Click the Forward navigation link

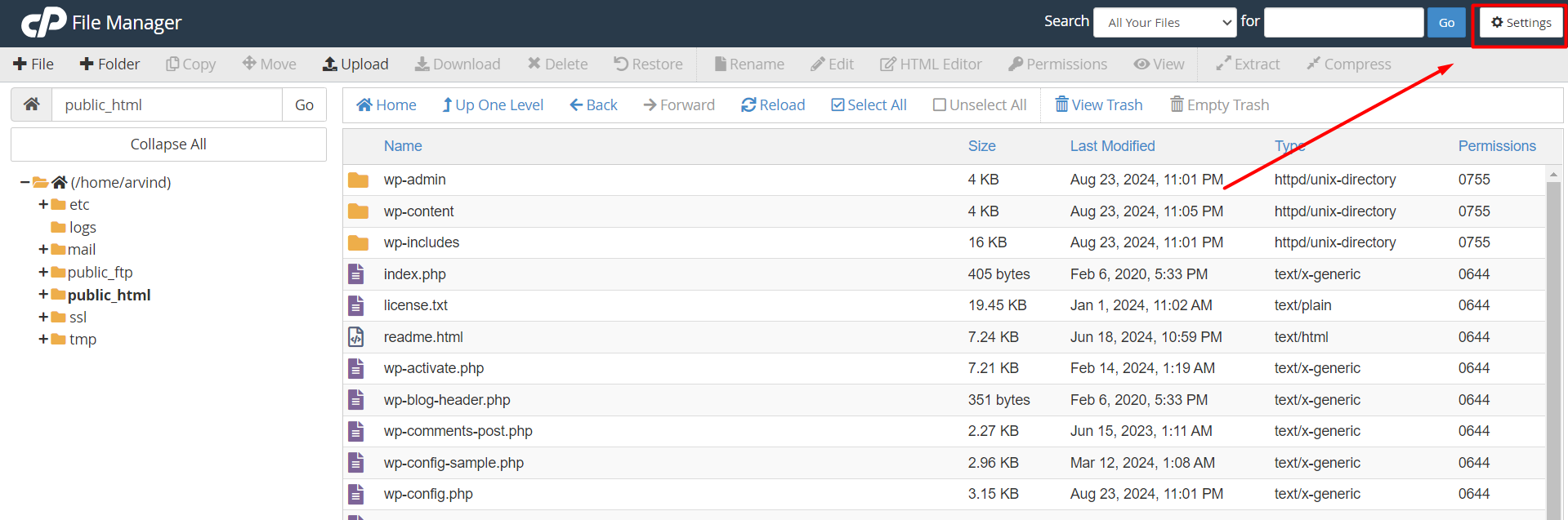[679, 104]
